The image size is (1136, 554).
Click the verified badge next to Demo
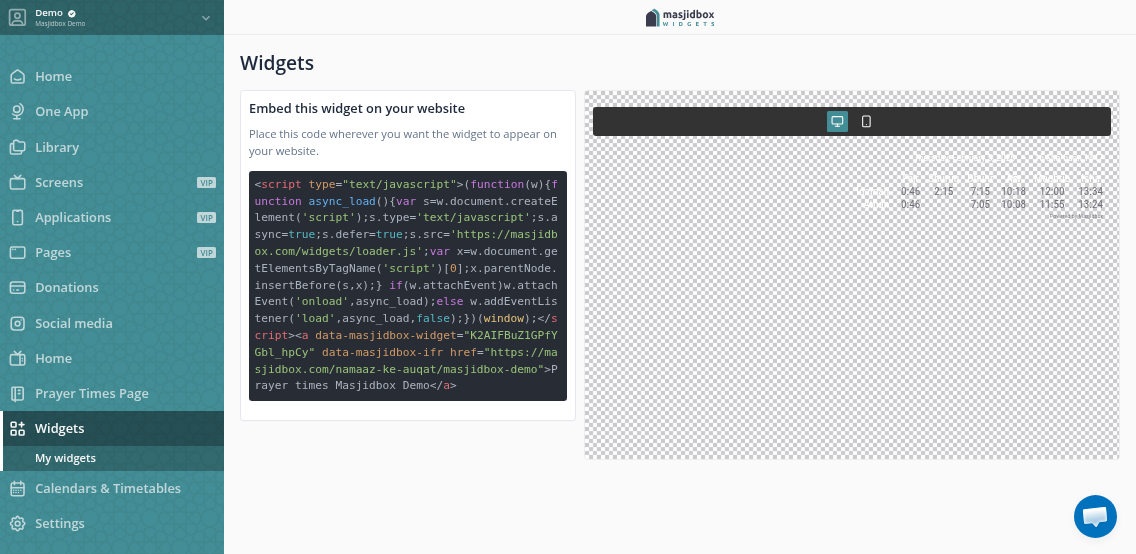(x=72, y=13)
